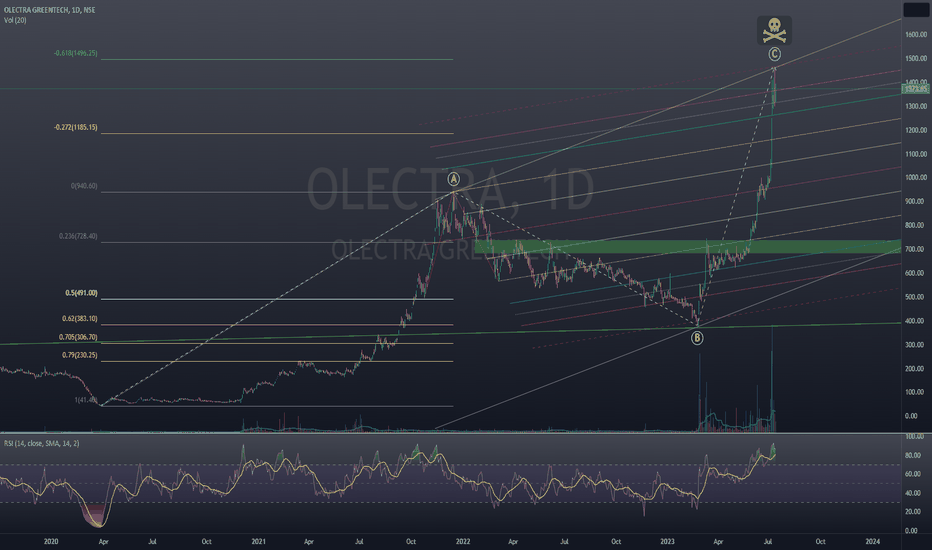Click the green support zone rectangle

(688, 247)
